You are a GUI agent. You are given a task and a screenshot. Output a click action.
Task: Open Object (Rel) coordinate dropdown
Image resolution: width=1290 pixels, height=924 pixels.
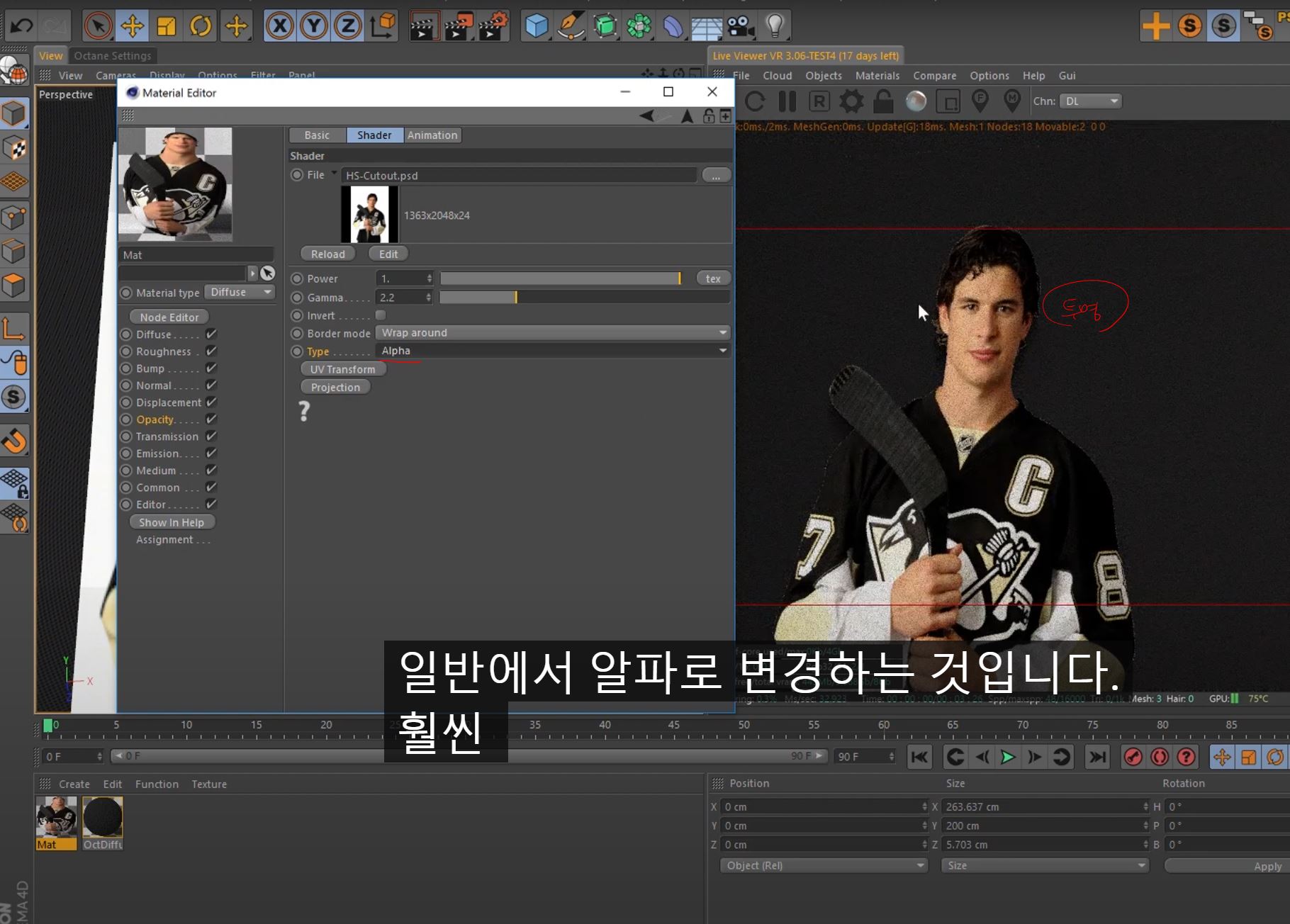[824, 865]
